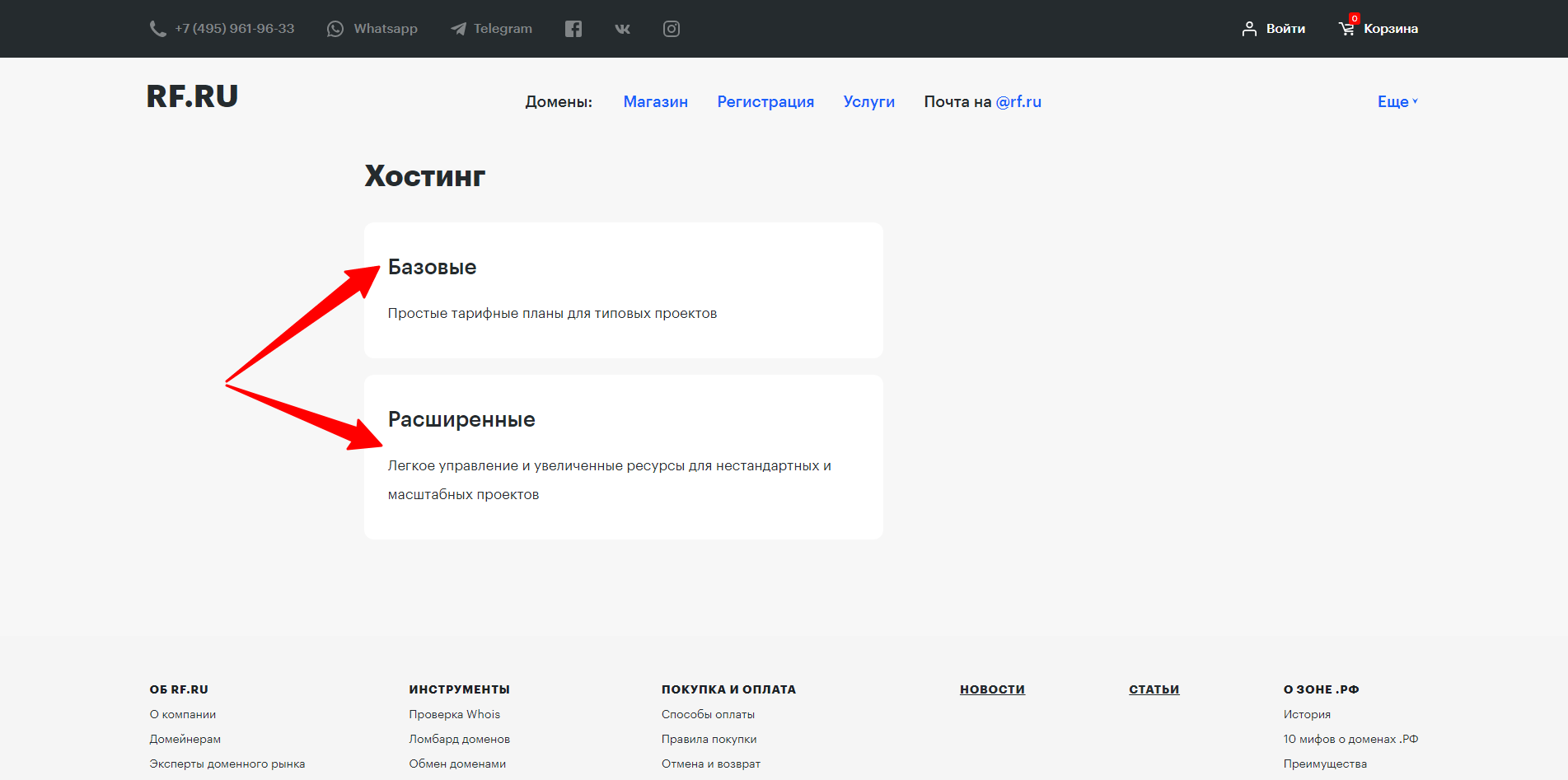Open the VK social network icon
The height and width of the screenshot is (780, 1568).
[622, 29]
